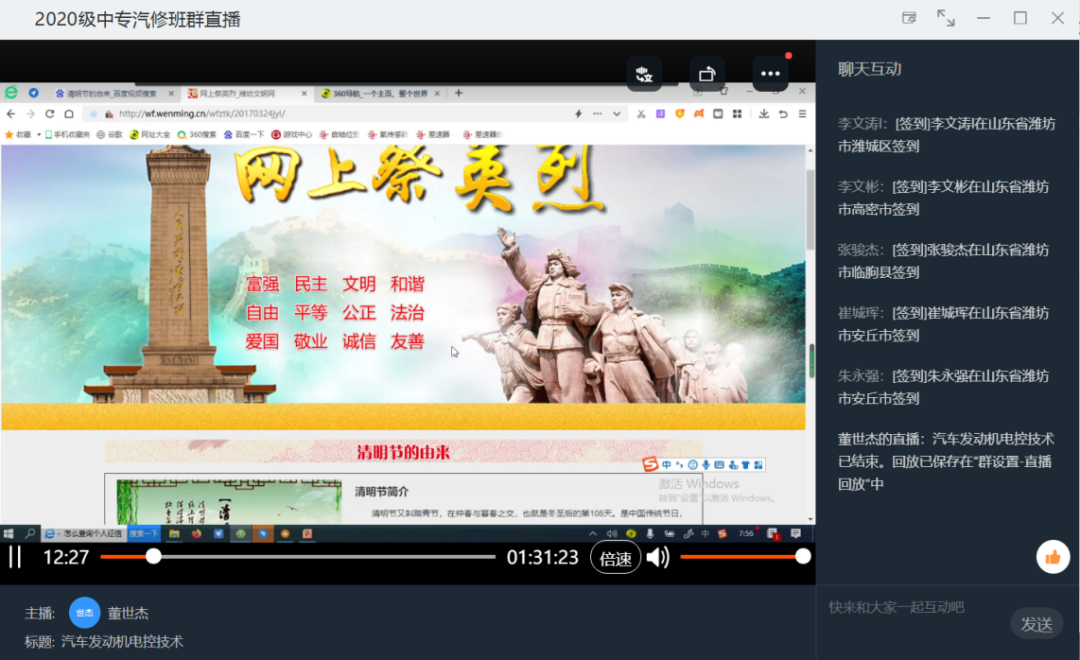Click the Sogou input method S logo
The image size is (1080, 660).
click(x=650, y=465)
